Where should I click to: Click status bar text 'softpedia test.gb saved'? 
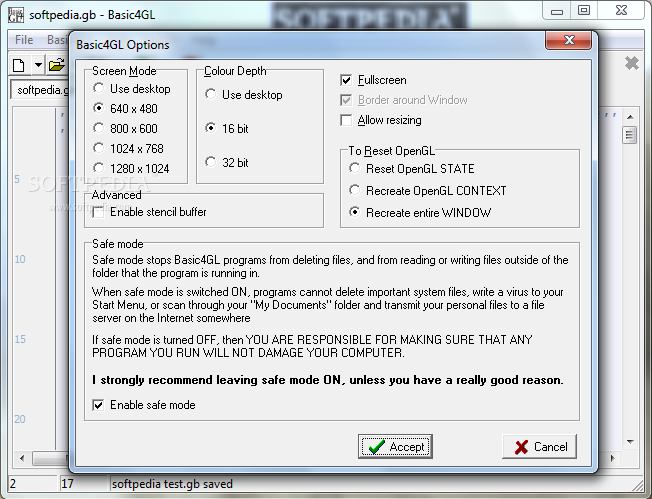[172, 484]
